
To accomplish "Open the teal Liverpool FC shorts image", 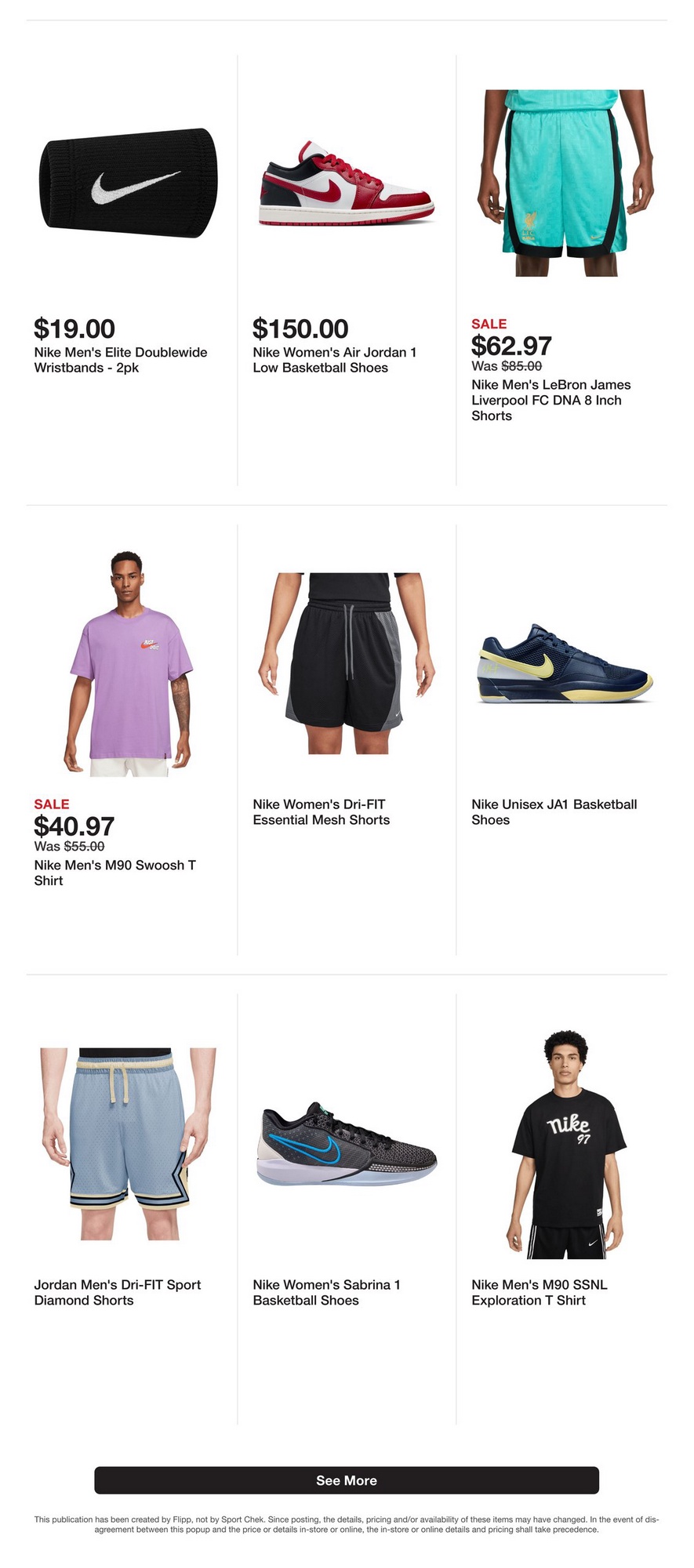I will point(565,183).
